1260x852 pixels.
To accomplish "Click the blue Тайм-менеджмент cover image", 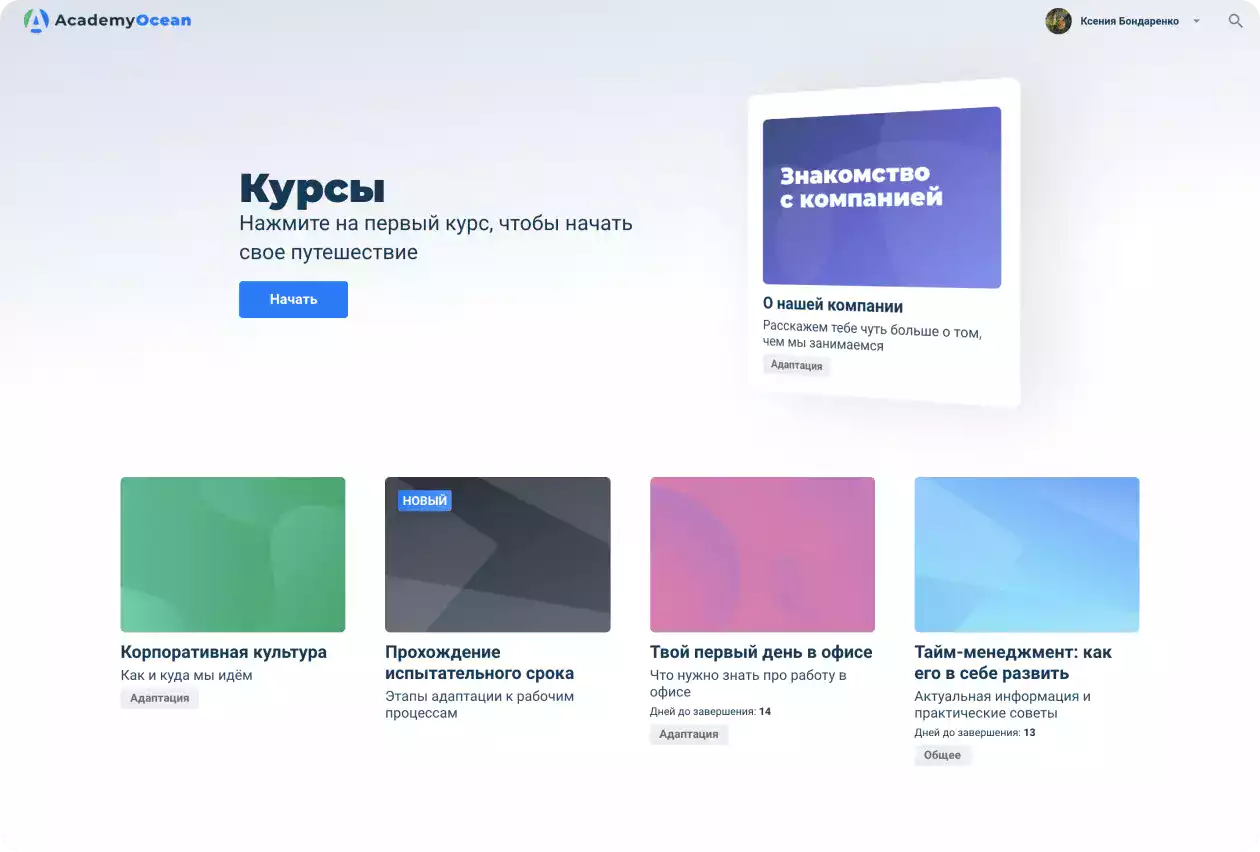I will point(1026,554).
